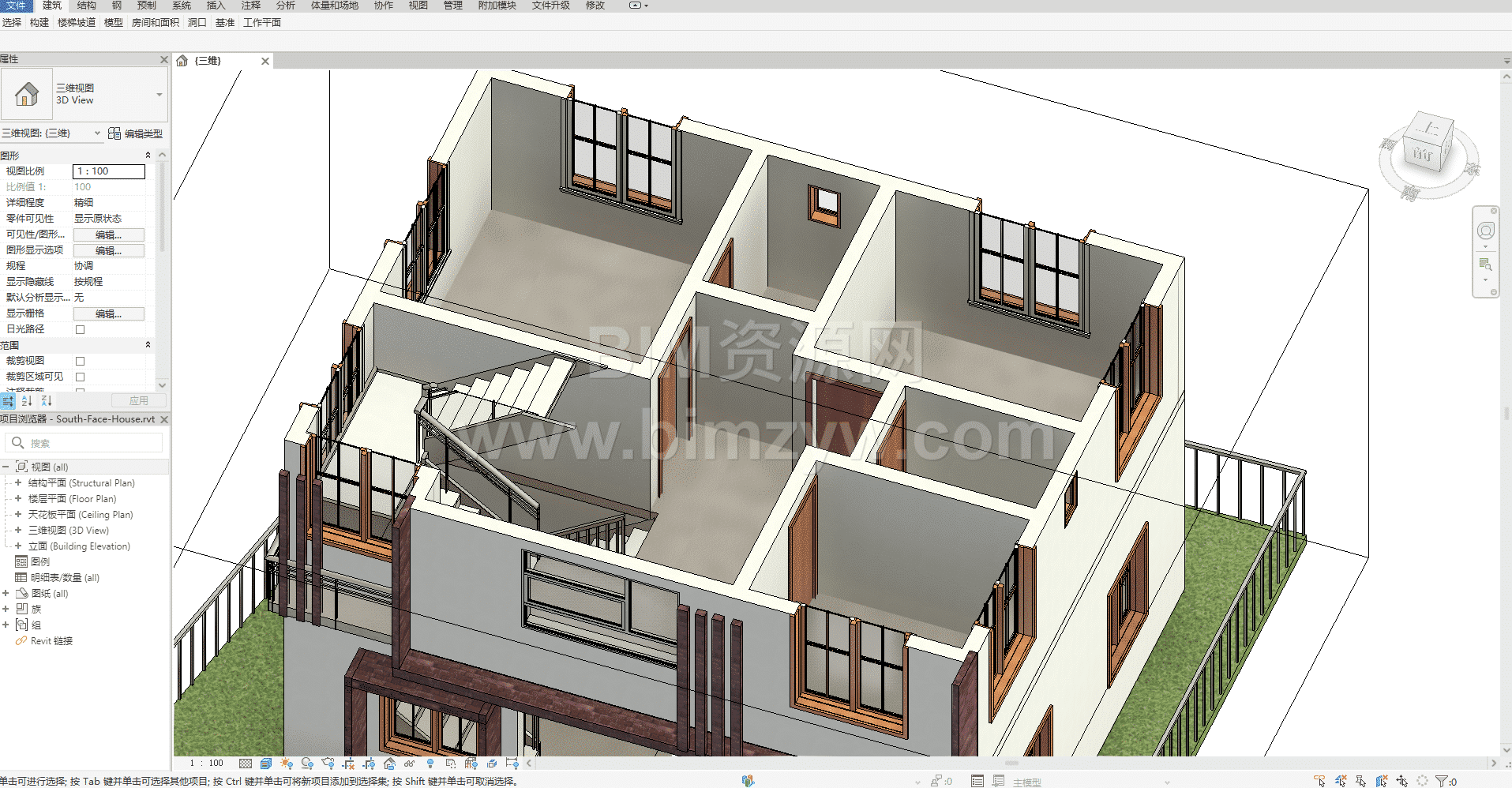Image resolution: width=1512 pixels, height=788 pixels.
Task: Toggle shadows in the view control bar
Action: [x=307, y=764]
